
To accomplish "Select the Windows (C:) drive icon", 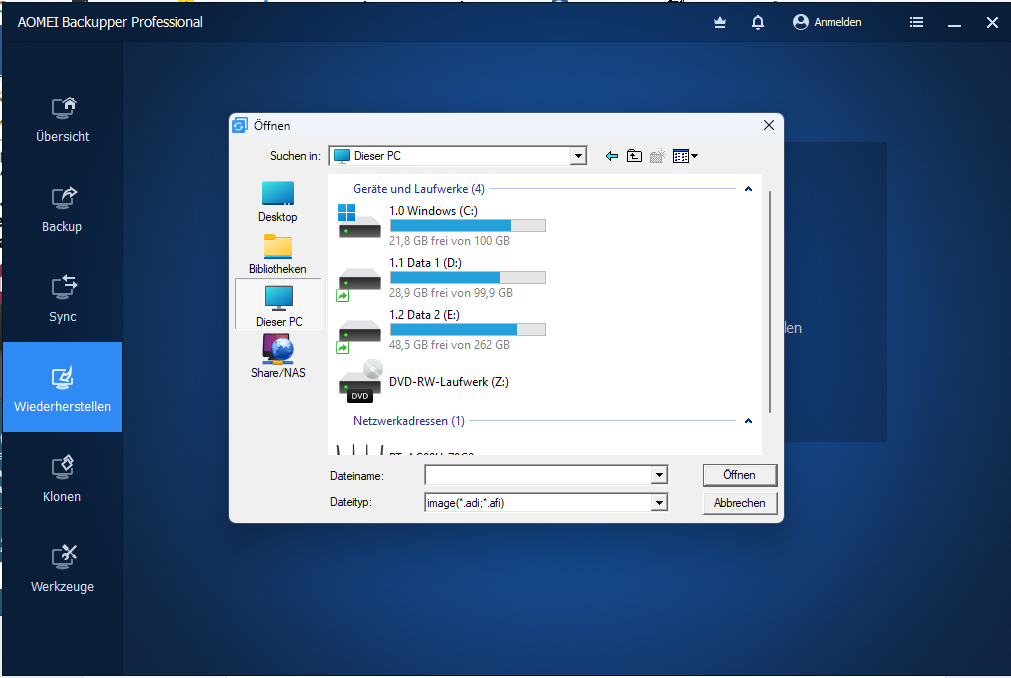I will [x=359, y=221].
